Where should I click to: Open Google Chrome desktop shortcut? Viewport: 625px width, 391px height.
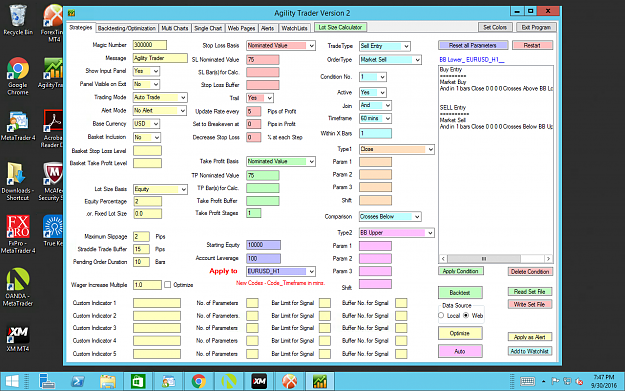coord(18,76)
